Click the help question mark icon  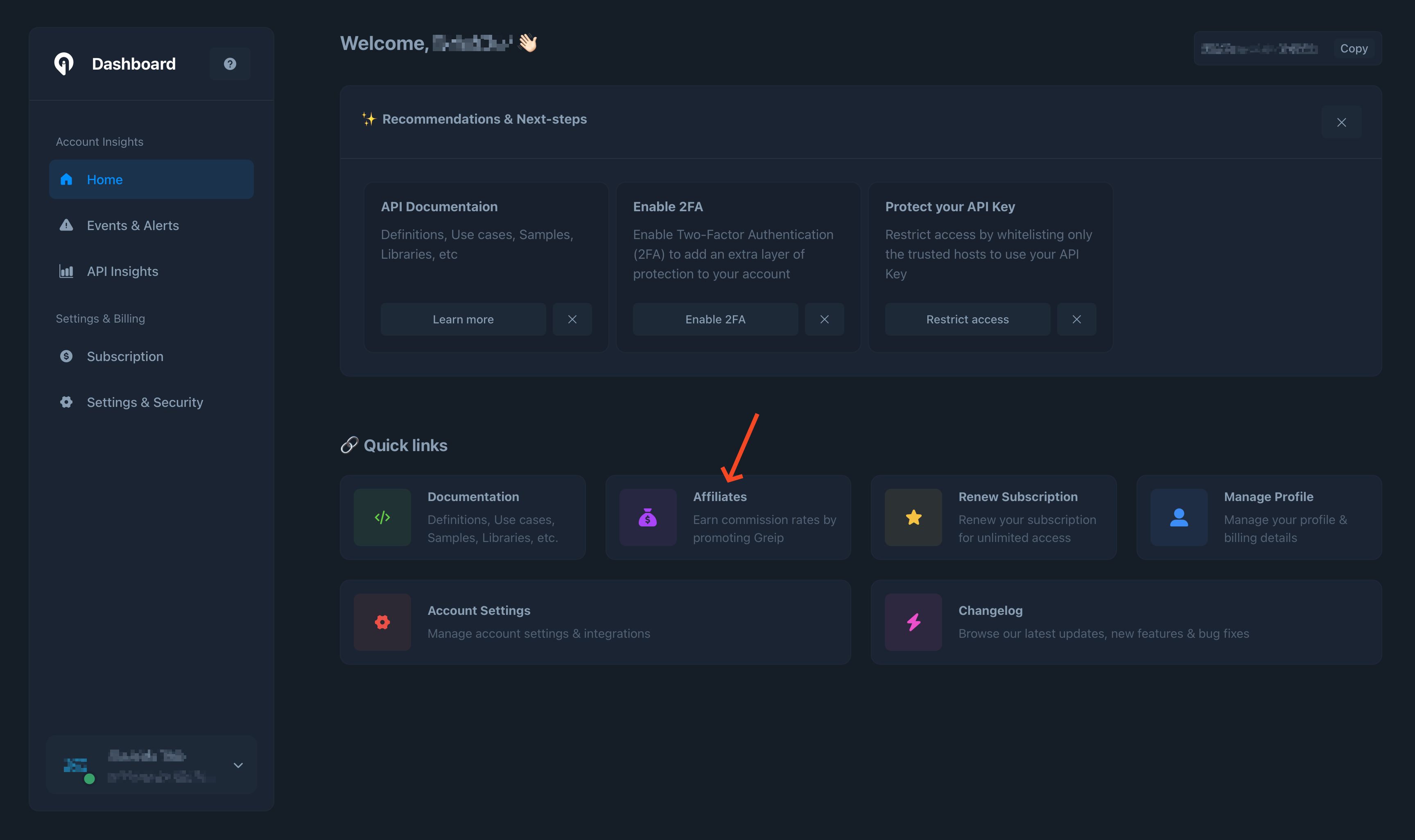click(x=230, y=64)
